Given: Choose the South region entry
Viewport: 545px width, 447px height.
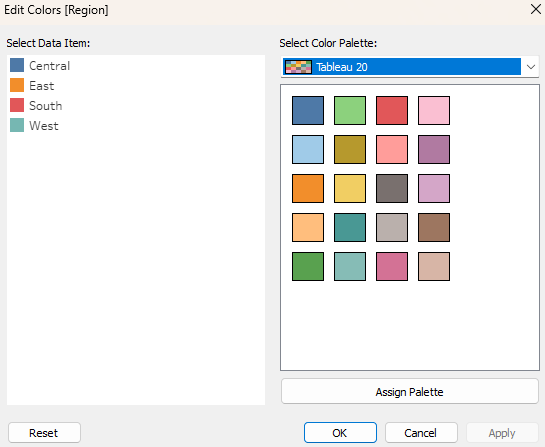Looking at the screenshot, I should 36,105.
